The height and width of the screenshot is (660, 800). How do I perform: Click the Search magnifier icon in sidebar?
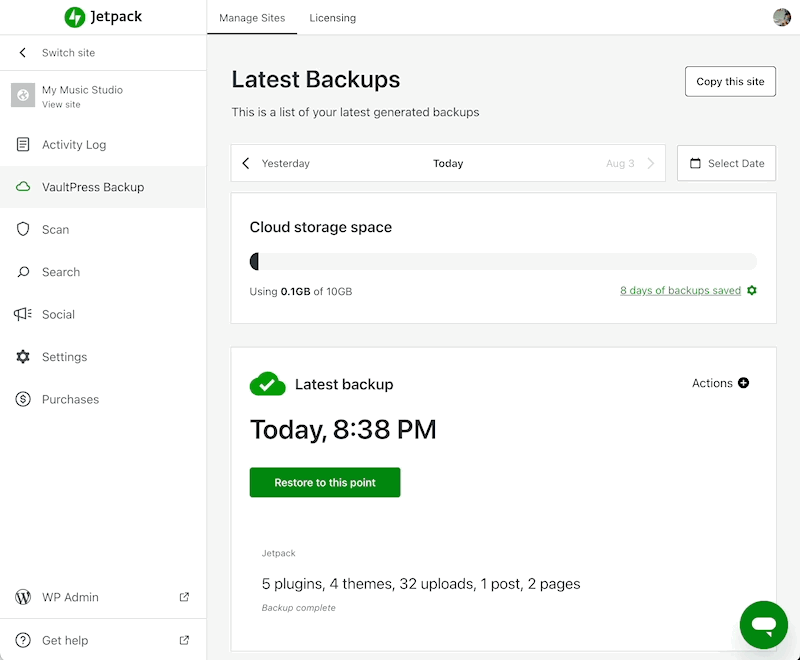[23, 272]
